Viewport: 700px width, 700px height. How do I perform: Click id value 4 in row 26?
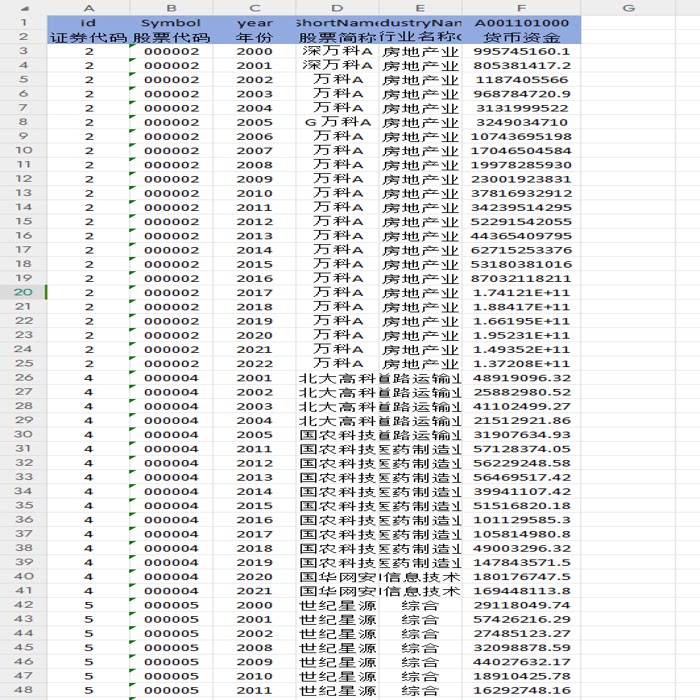(88, 378)
